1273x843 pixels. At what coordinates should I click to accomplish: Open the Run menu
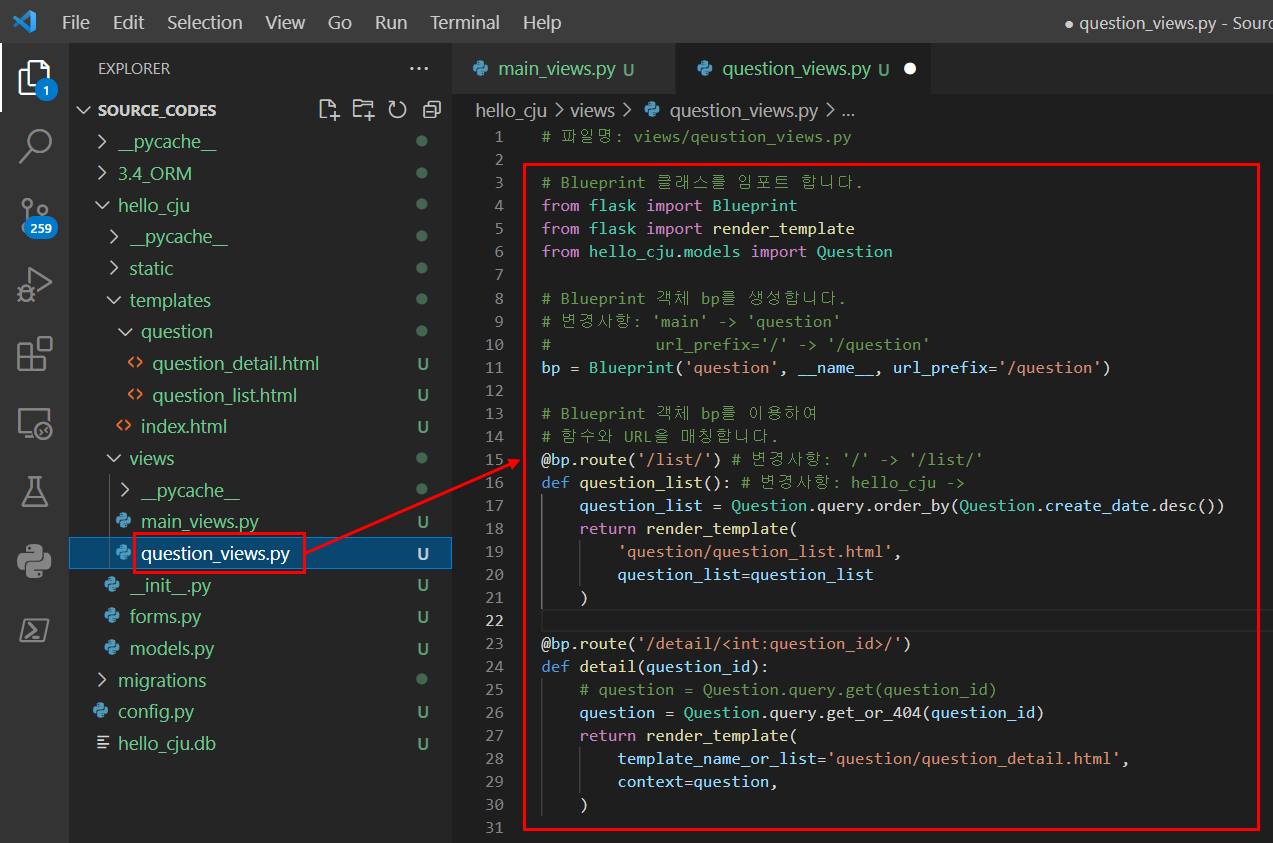click(x=391, y=22)
